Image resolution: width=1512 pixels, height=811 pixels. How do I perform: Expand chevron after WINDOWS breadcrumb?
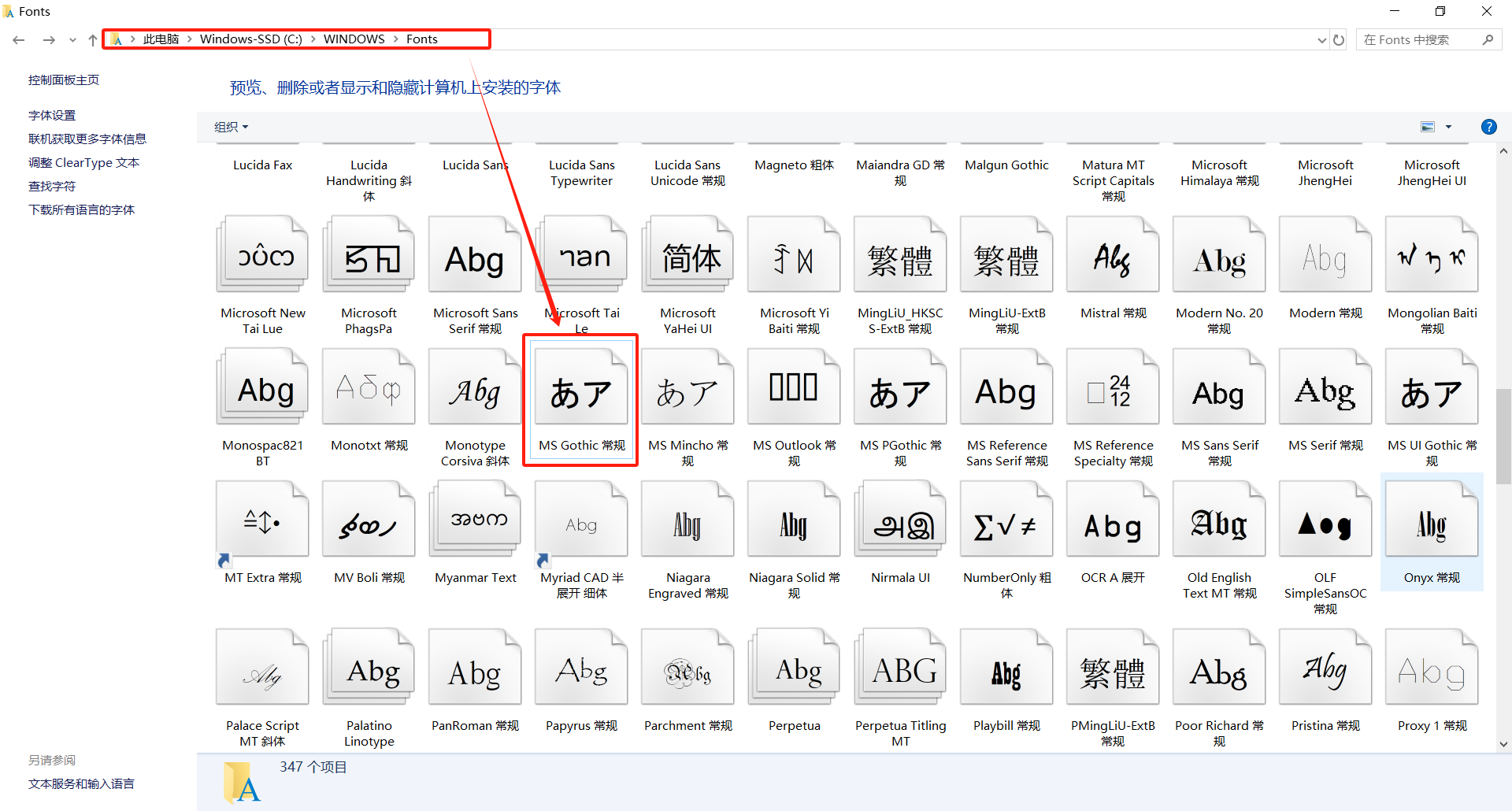click(x=396, y=39)
